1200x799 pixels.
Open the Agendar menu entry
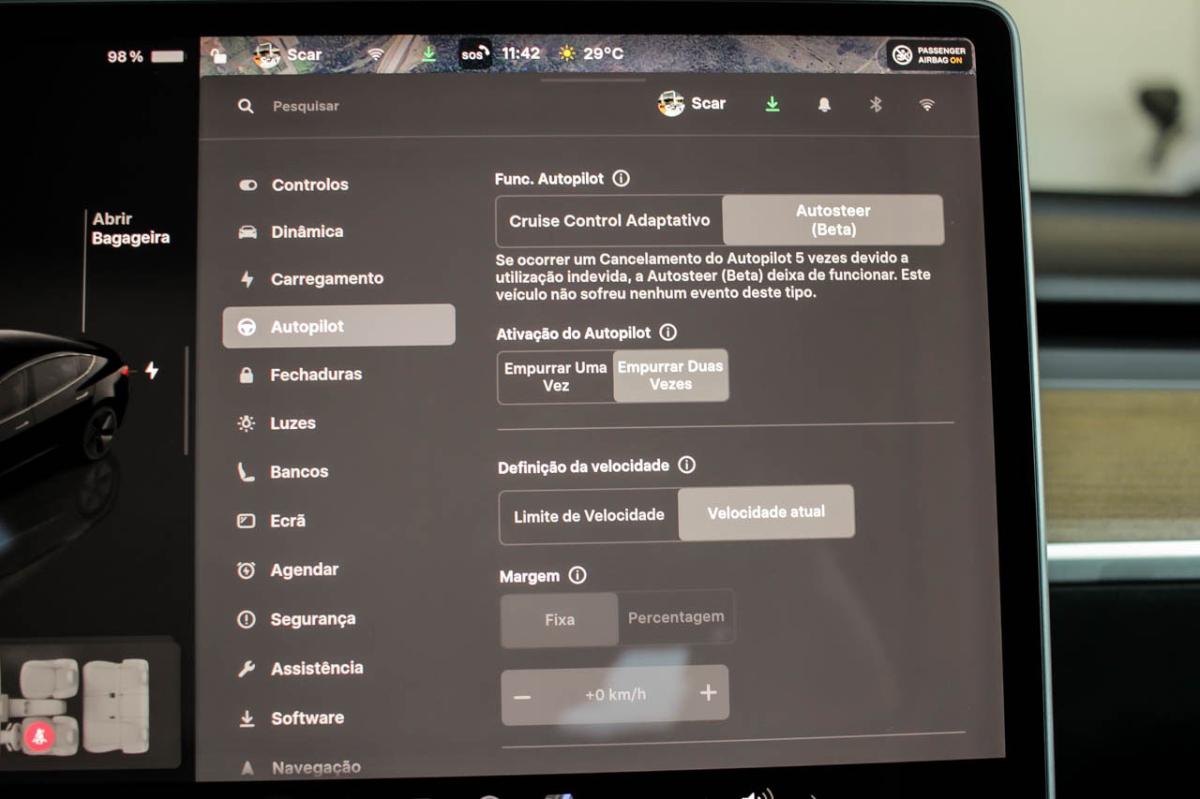point(288,570)
